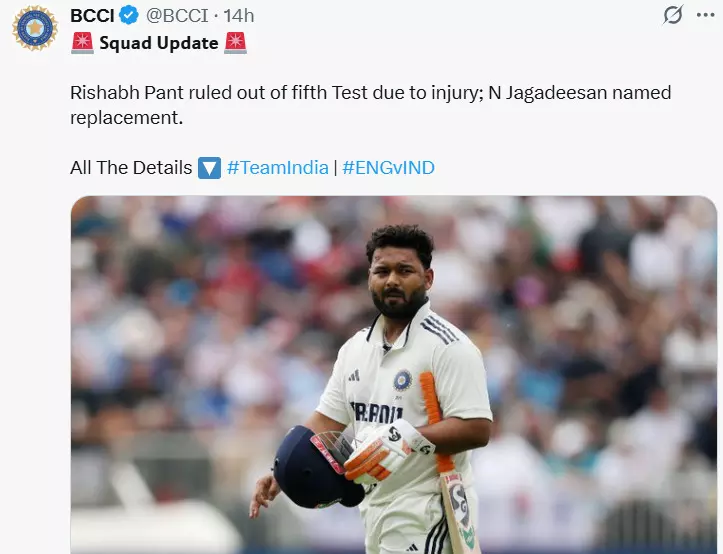The height and width of the screenshot is (554, 723).
Task: Click the left siren emoji before Squad Update
Action: point(83,43)
